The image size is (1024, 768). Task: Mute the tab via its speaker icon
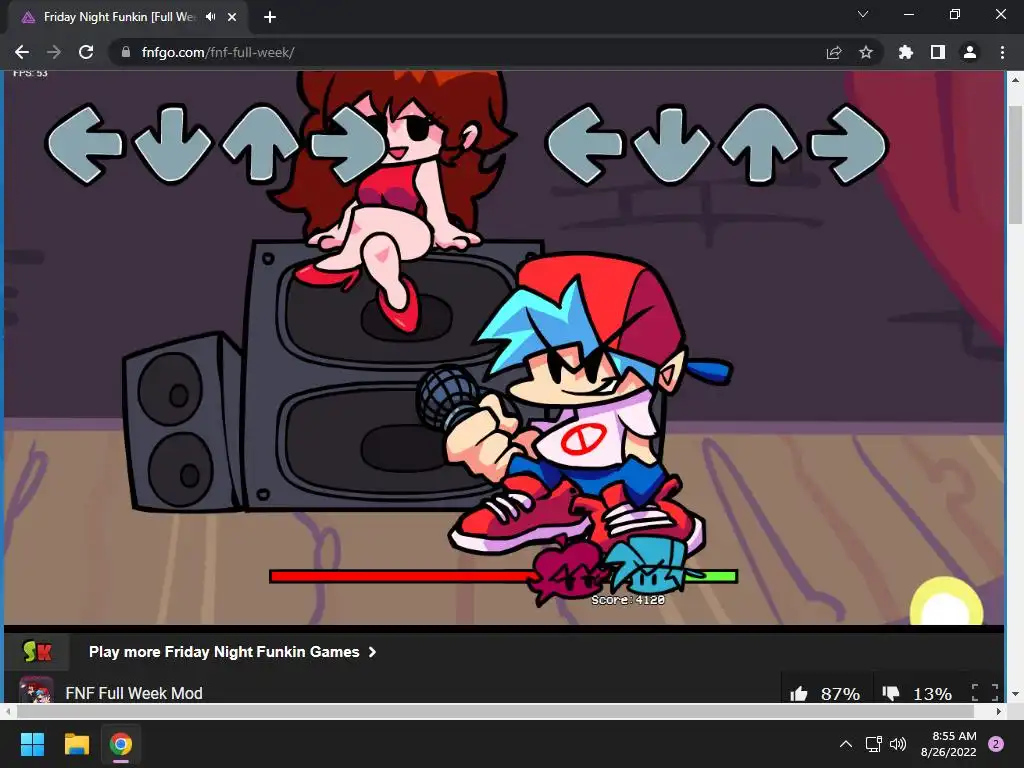[x=210, y=17]
